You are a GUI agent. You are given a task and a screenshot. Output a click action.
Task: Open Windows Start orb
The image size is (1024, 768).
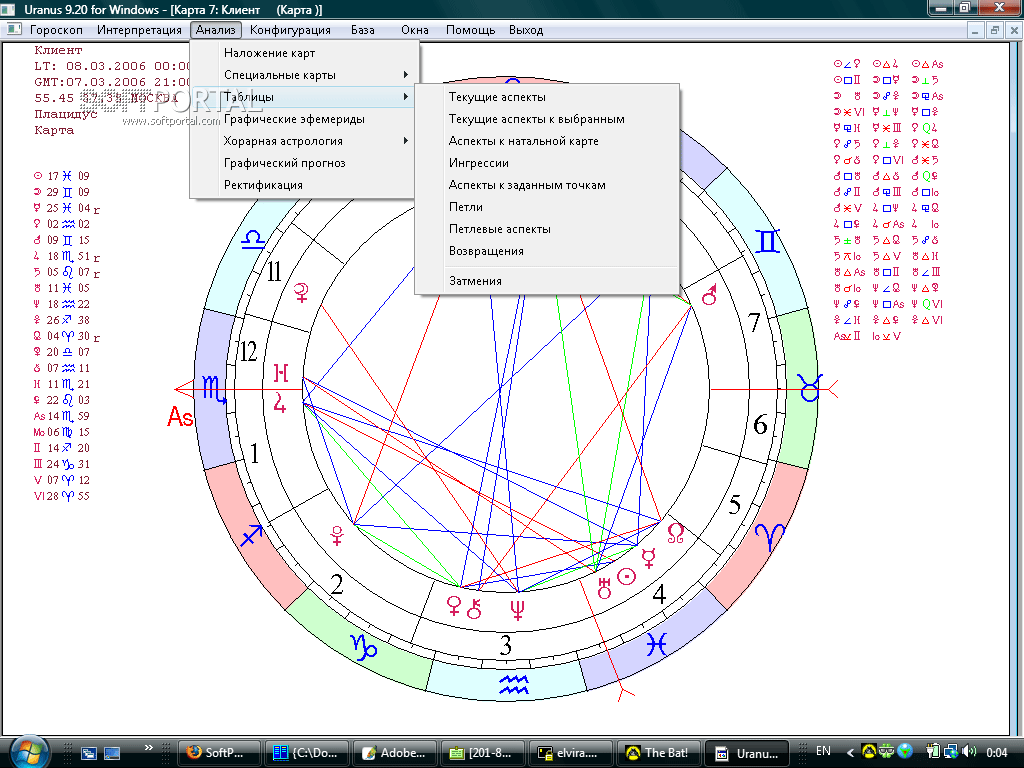[29, 752]
